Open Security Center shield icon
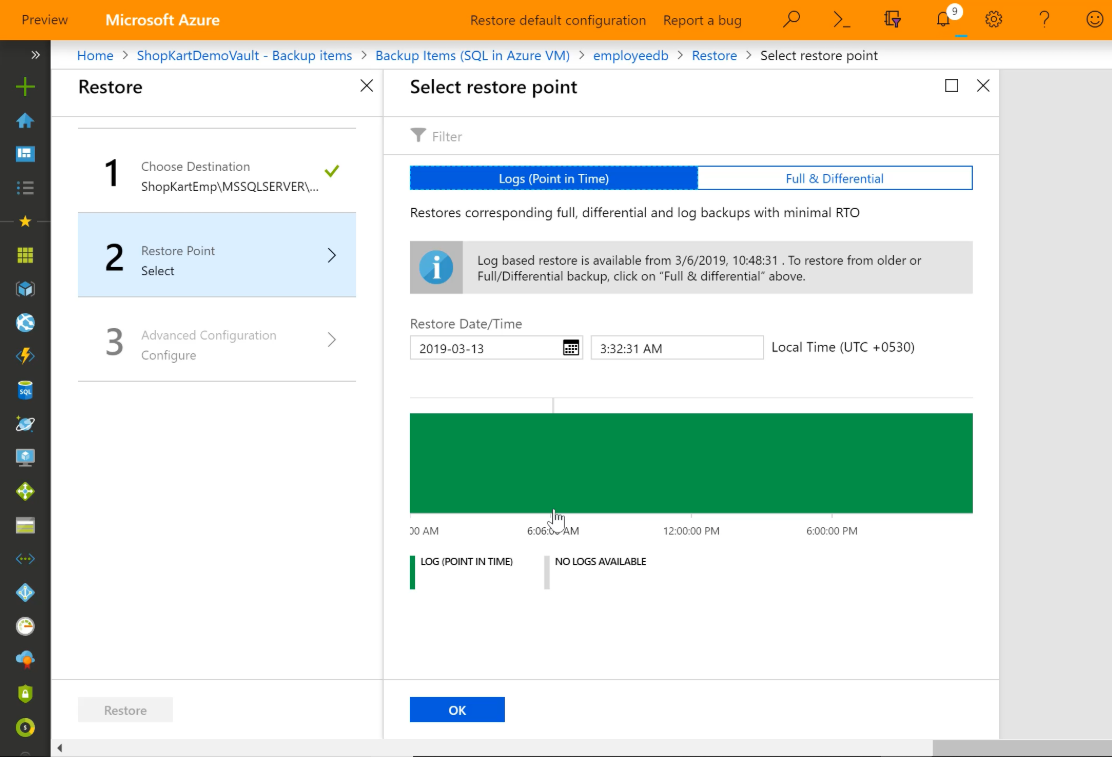This screenshot has width=1112, height=758. (x=25, y=693)
